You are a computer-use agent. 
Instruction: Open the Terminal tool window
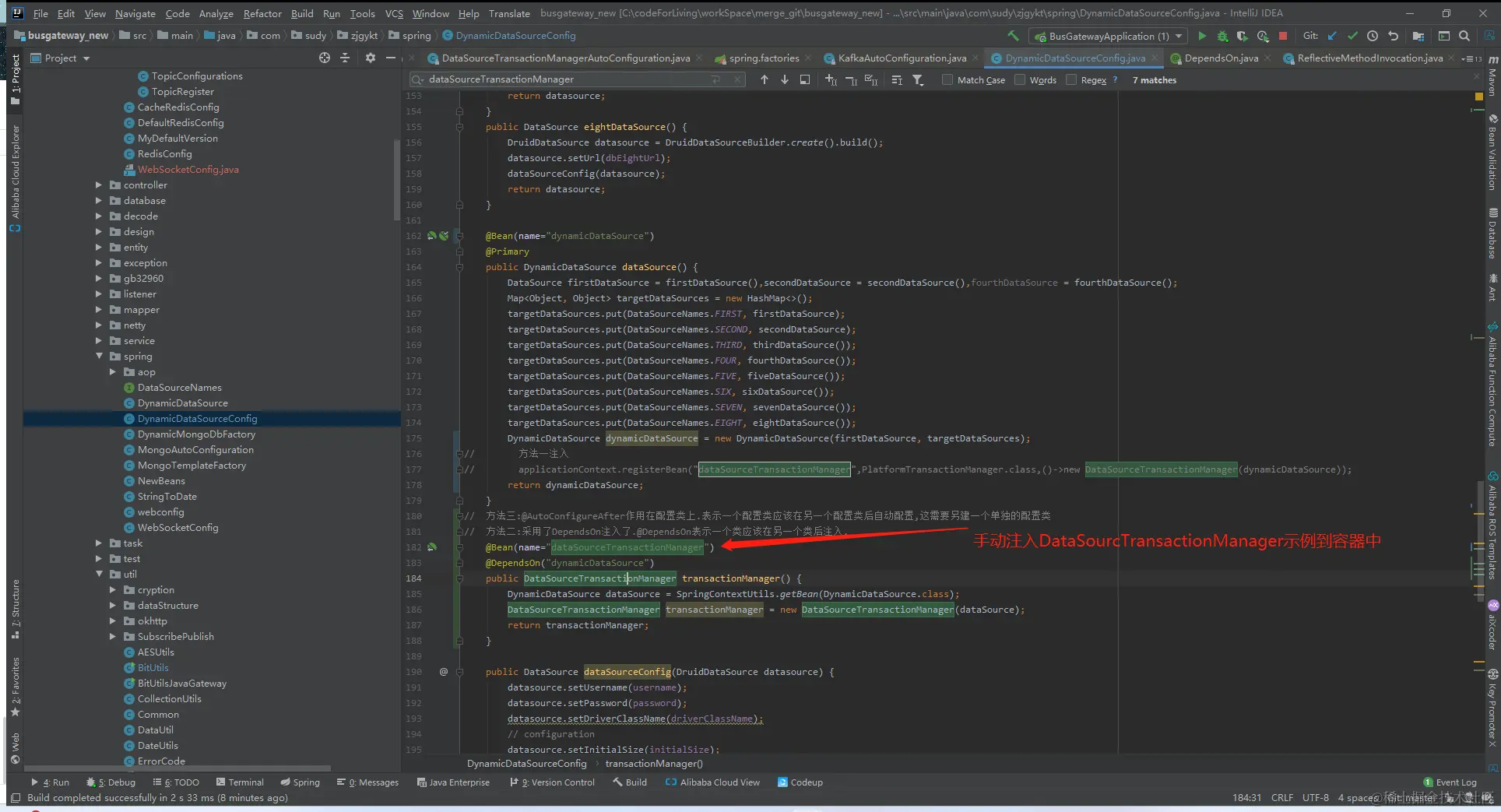[240, 782]
